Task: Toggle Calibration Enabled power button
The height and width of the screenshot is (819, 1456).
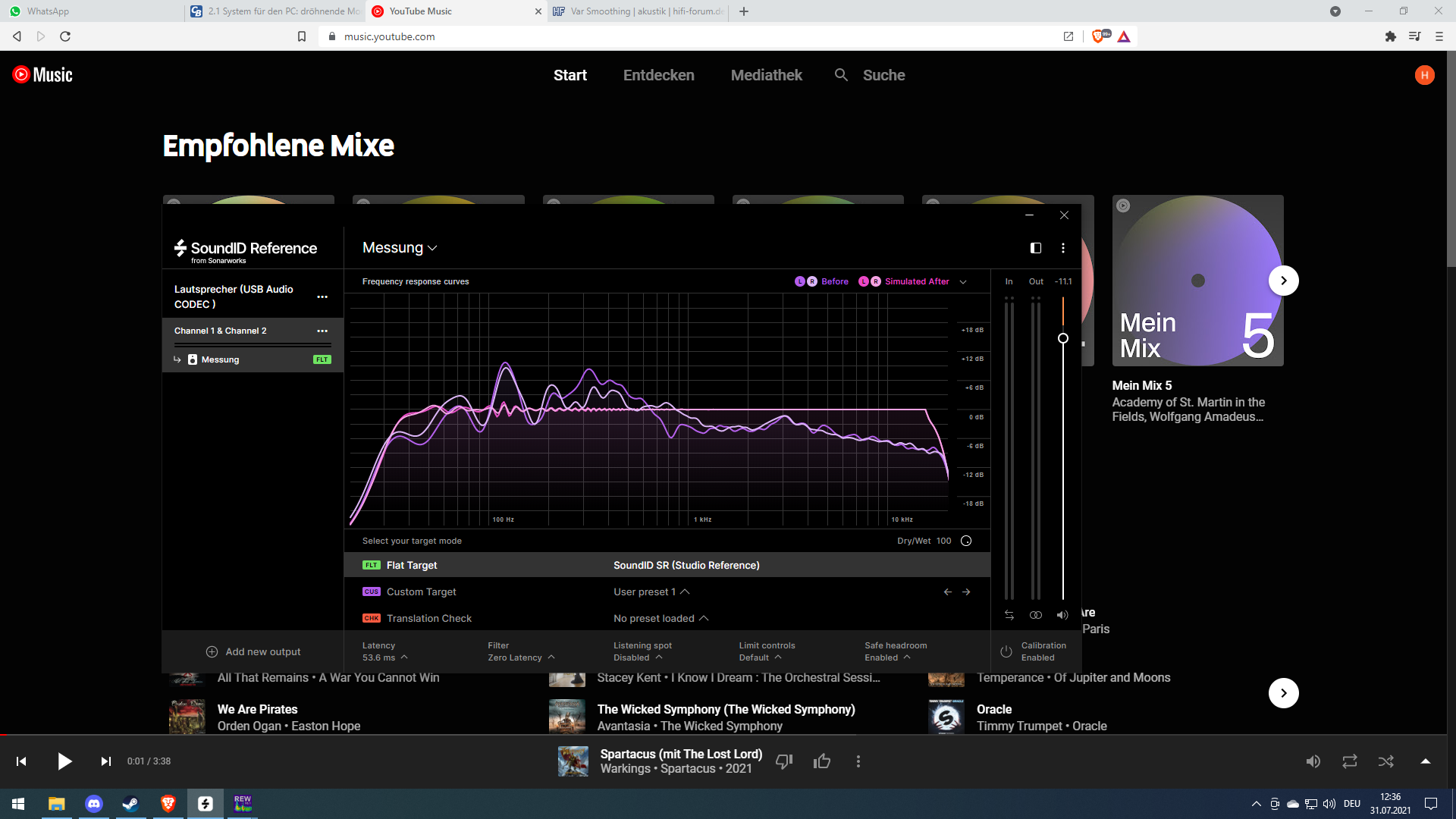Action: (1006, 651)
